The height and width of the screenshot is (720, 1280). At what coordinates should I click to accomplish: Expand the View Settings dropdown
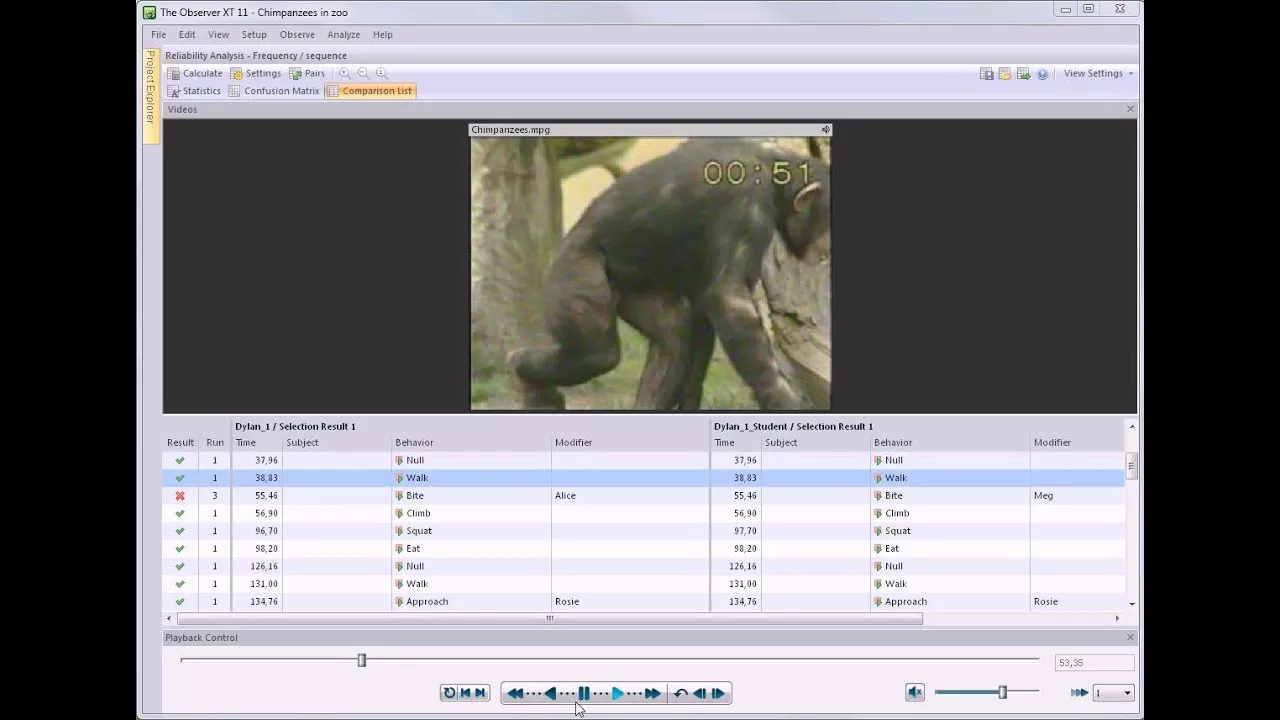[x=1098, y=73]
